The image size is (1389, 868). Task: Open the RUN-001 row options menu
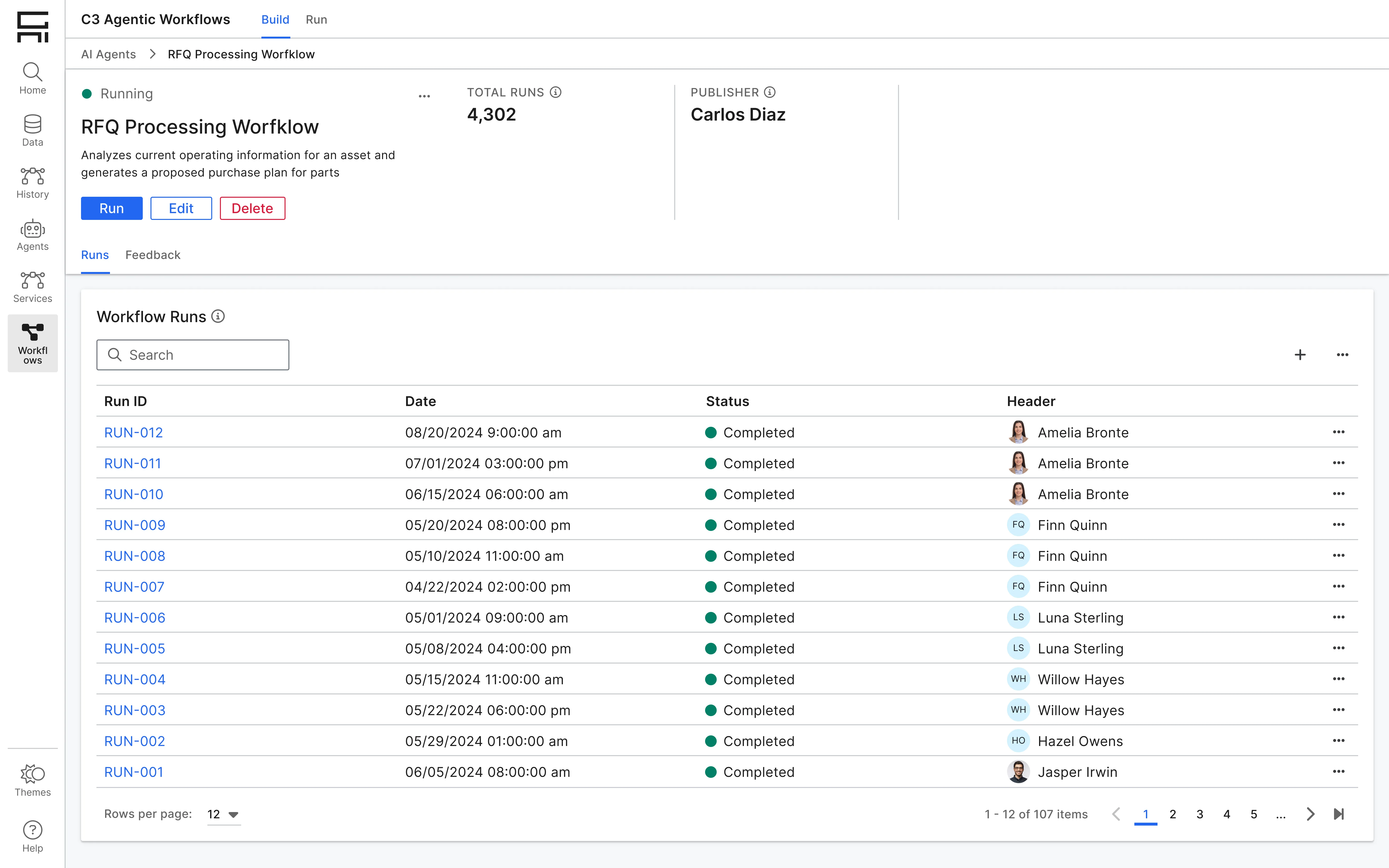(x=1339, y=772)
